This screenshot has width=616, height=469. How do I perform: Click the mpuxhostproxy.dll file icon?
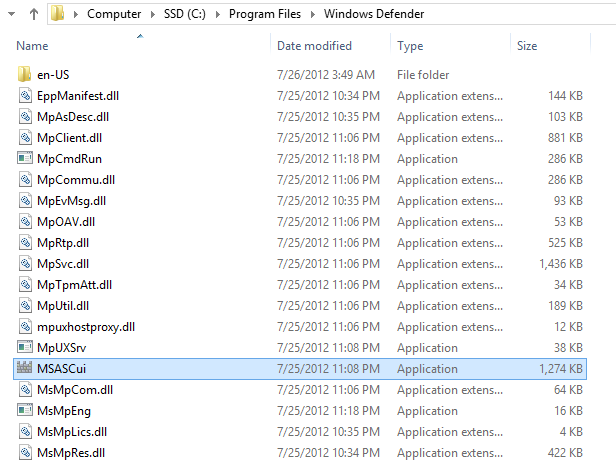click(x=25, y=326)
